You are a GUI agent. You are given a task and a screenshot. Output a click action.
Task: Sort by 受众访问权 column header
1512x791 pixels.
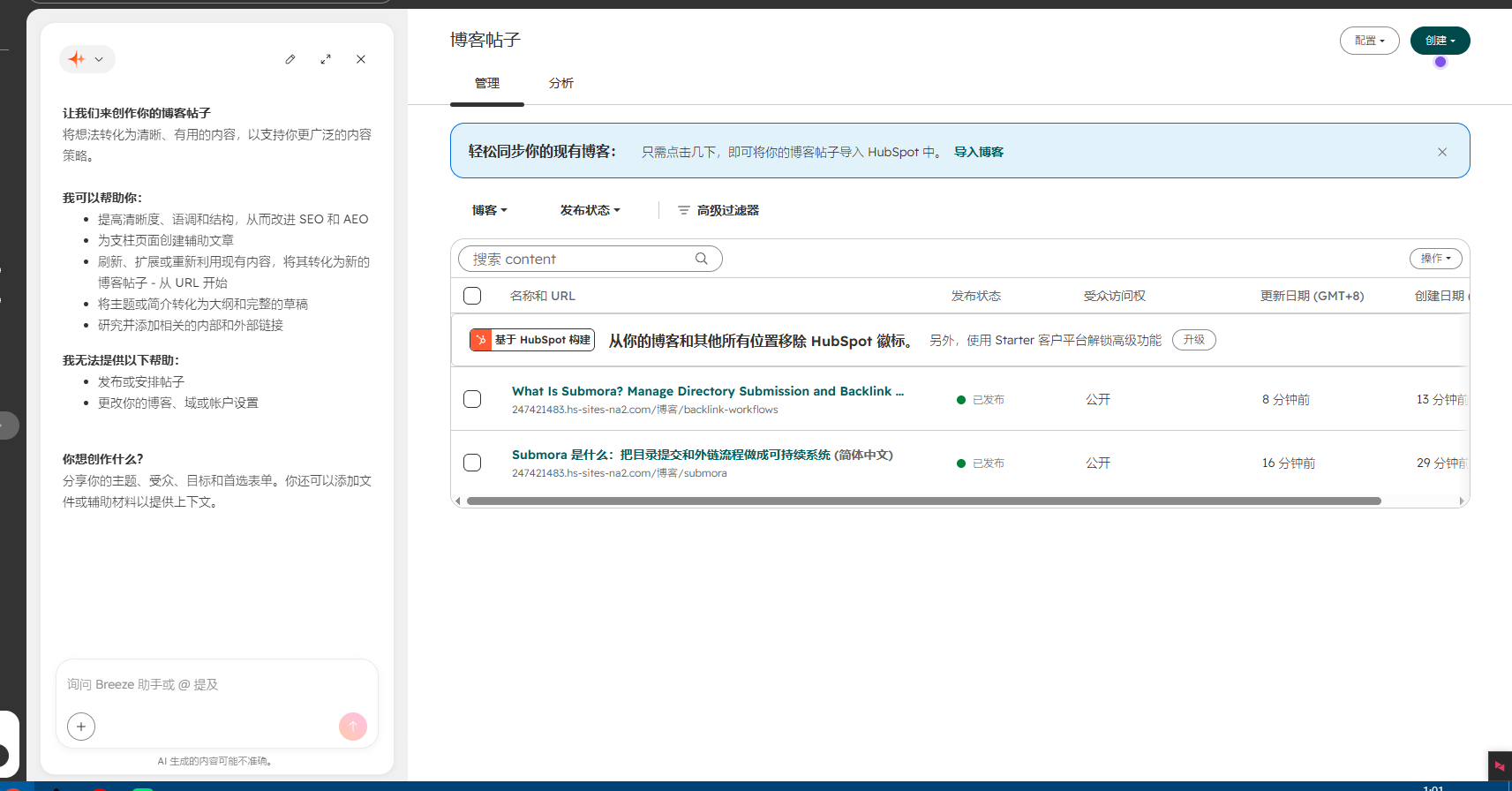click(x=1115, y=296)
